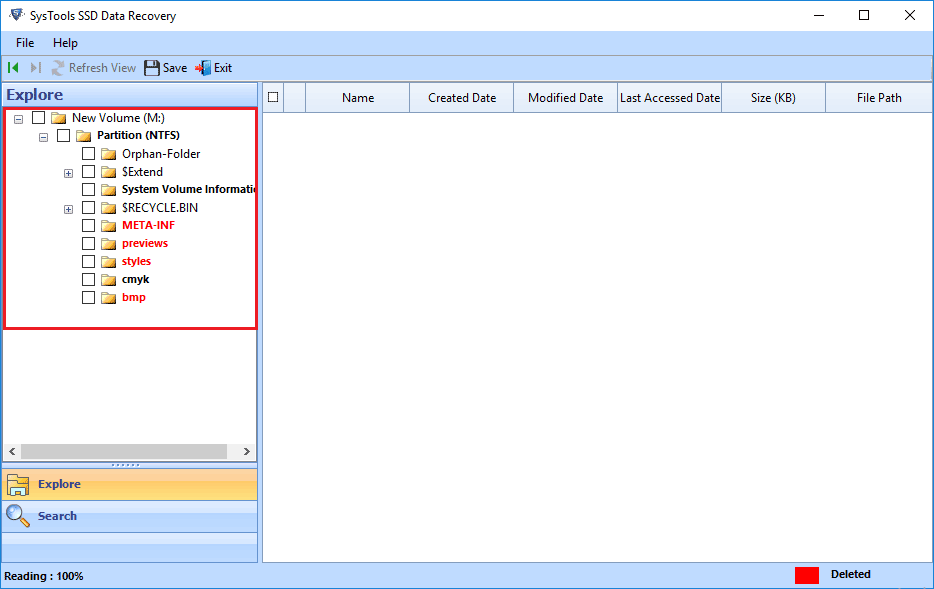The image size is (934, 589).
Task: Click the $RECYCLE.BIN folder icon
Action: pos(108,208)
